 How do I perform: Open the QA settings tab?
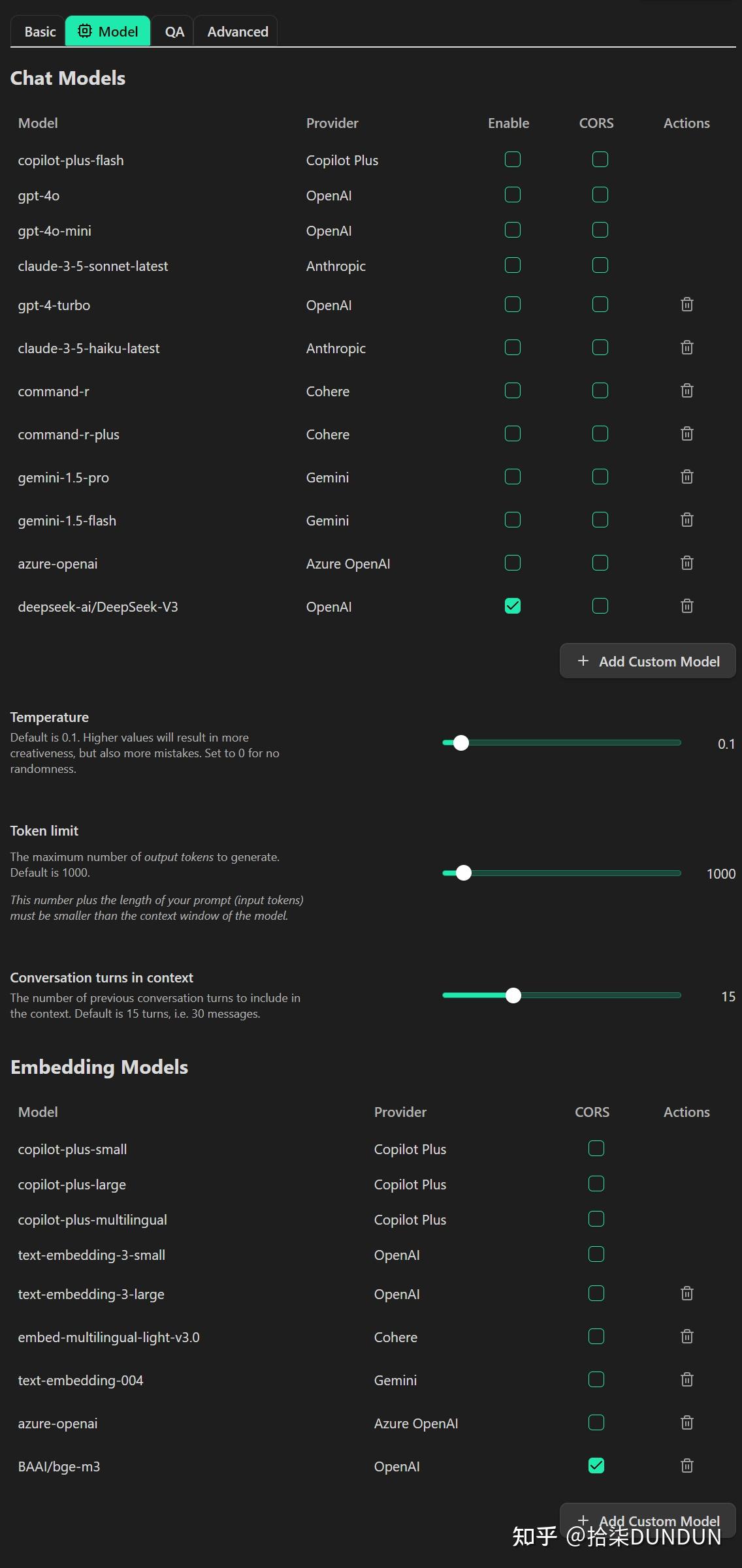coord(174,31)
